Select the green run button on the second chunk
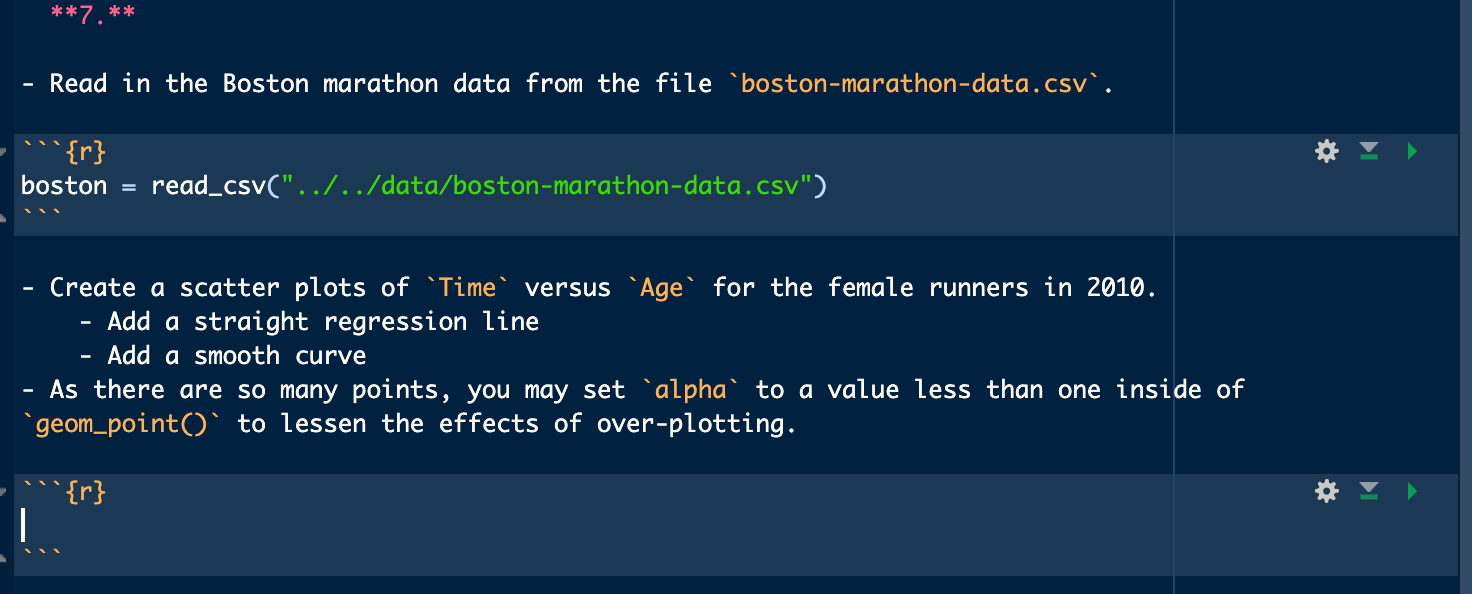The height and width of the screenshot is (594, 1472). [x=1412, y=491]
